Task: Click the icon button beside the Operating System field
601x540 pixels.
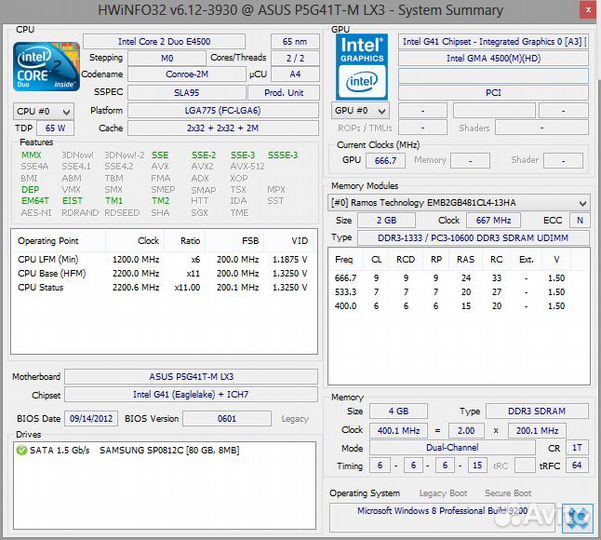Action: tap(577, 518)
